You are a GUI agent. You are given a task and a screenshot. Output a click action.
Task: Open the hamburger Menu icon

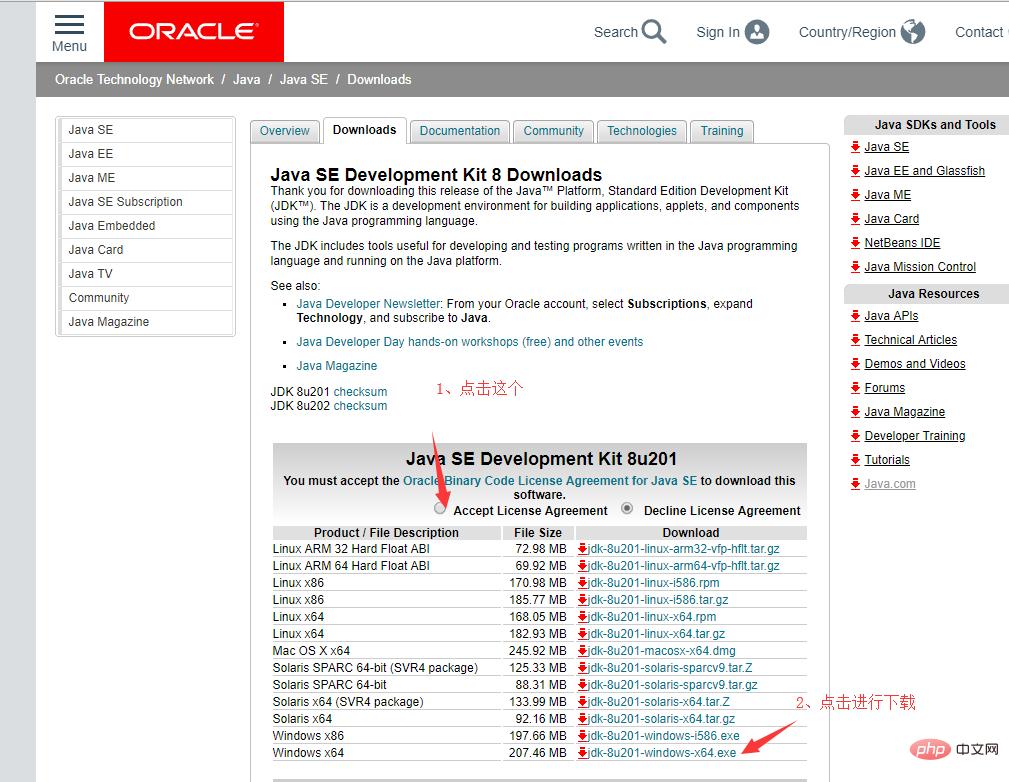coord(69,24)
